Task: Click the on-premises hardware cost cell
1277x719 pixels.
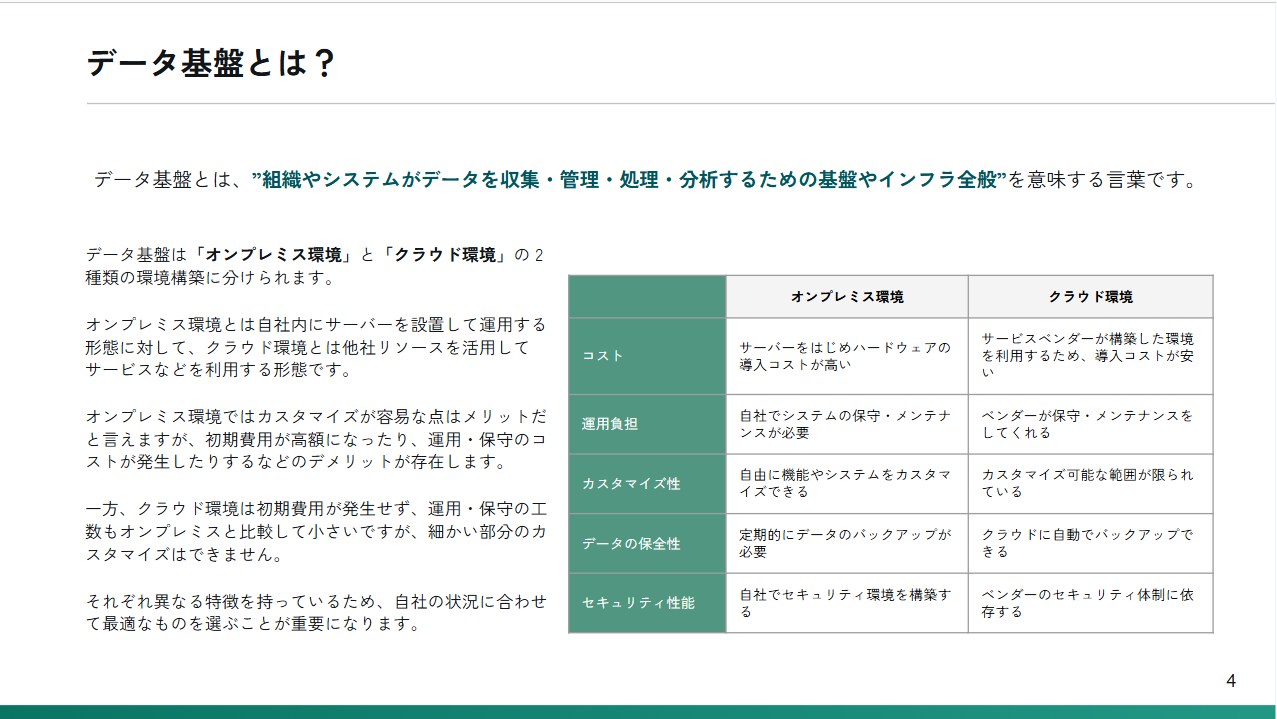Action: pos(846,356)
